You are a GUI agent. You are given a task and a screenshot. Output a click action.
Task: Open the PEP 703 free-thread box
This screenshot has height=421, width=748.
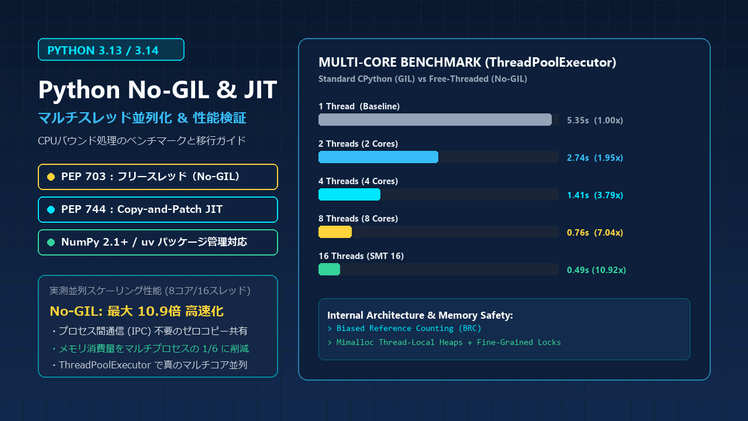[158, 177]
